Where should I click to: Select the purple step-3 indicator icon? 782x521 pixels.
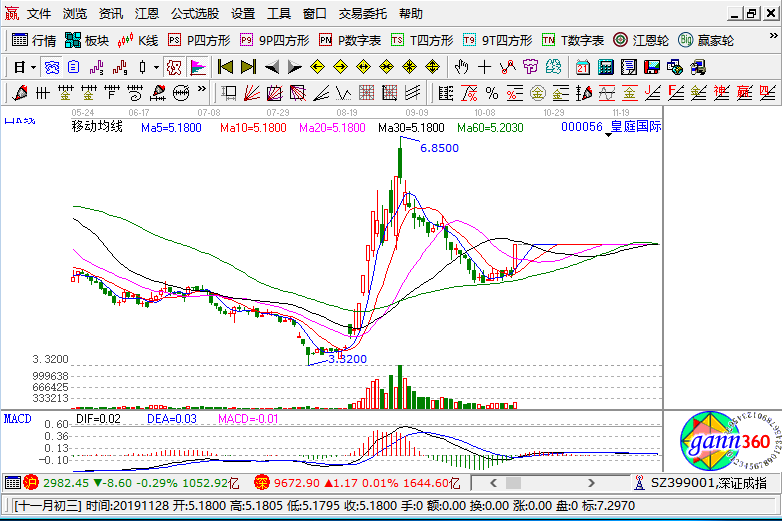(97, 67)
